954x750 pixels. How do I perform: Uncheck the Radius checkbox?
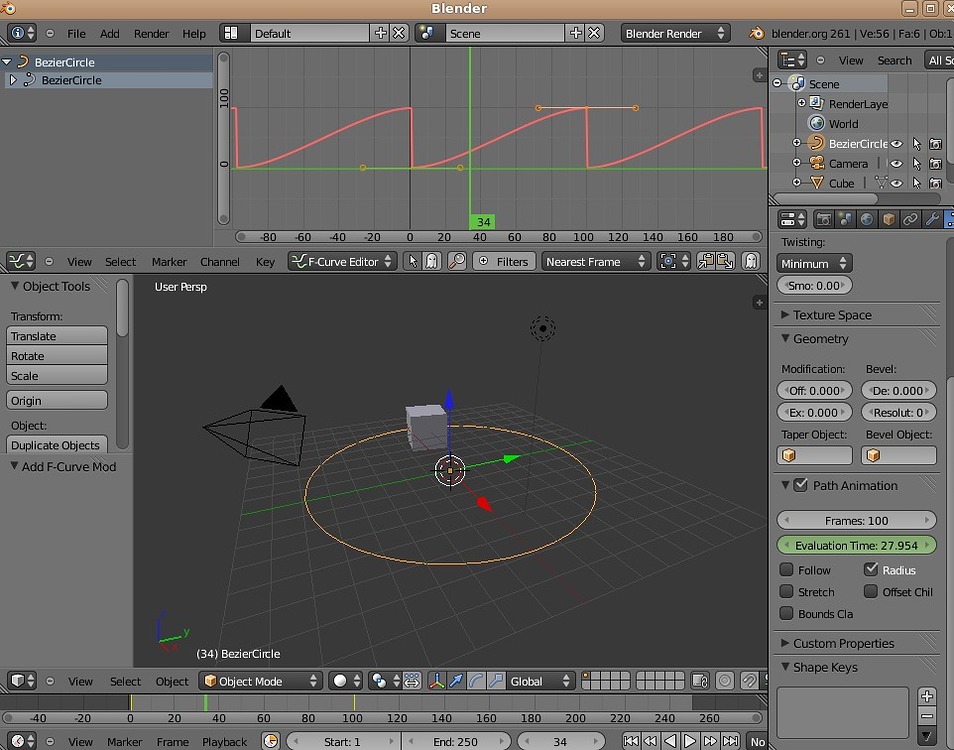[x=871, y=569]
